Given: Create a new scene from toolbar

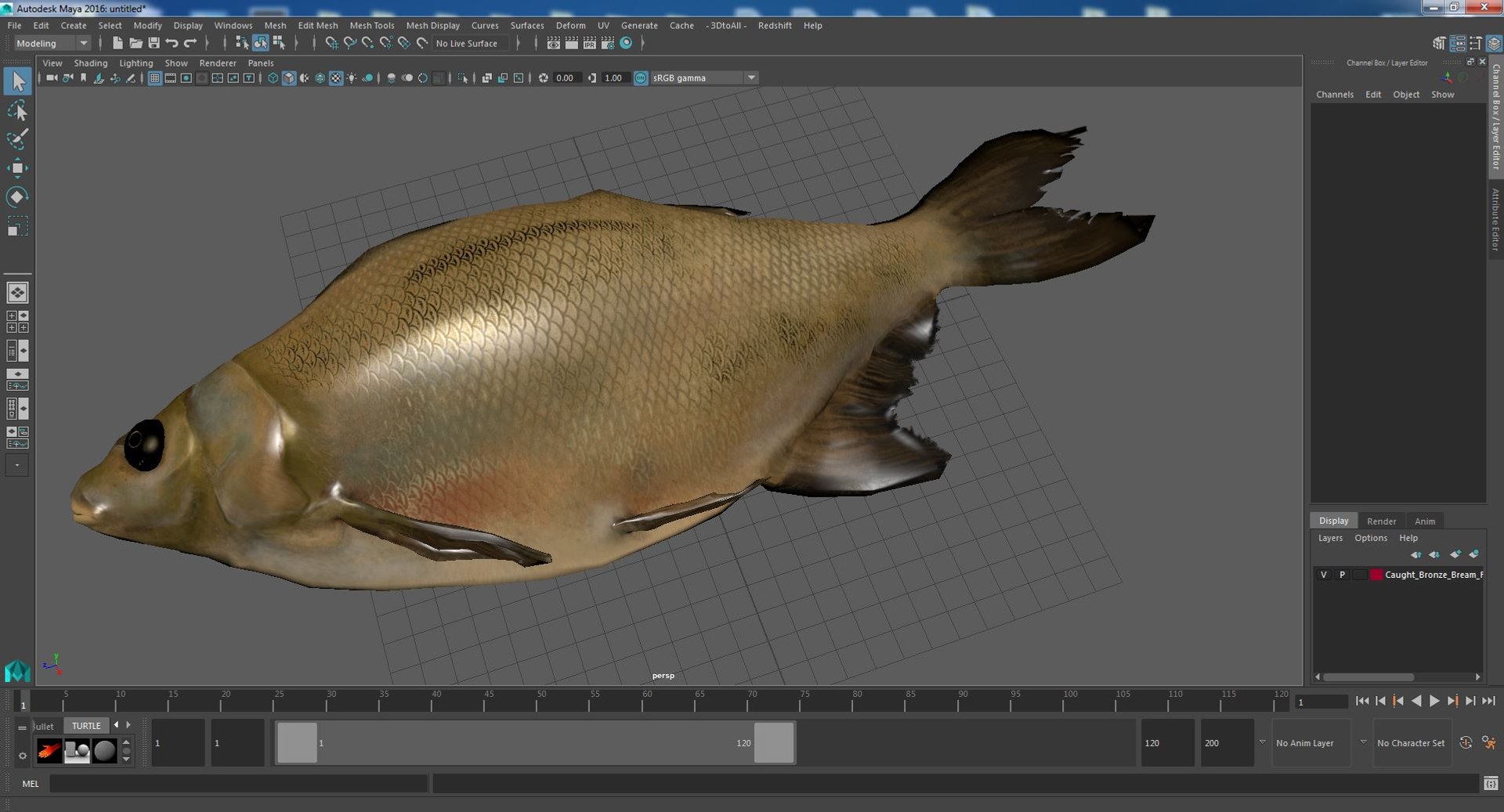Looking at the screenshot, I should tap(117, 43).
